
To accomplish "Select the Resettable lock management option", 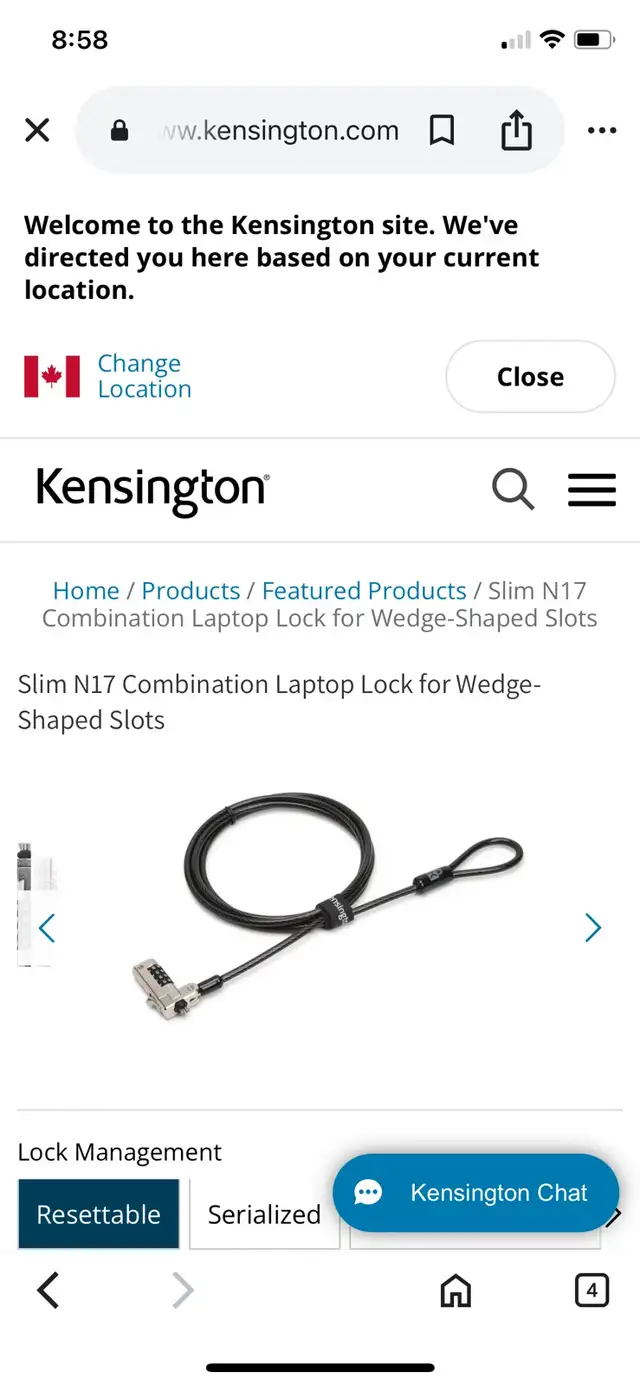I will point(99,1214).
